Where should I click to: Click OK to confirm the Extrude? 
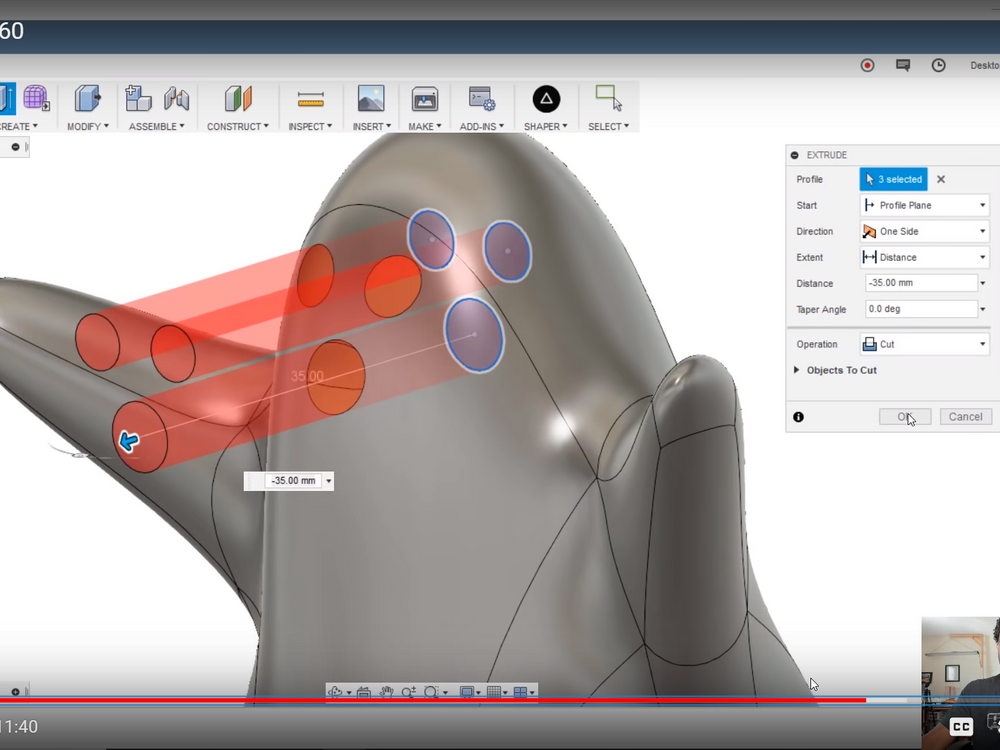click(904, 416)
